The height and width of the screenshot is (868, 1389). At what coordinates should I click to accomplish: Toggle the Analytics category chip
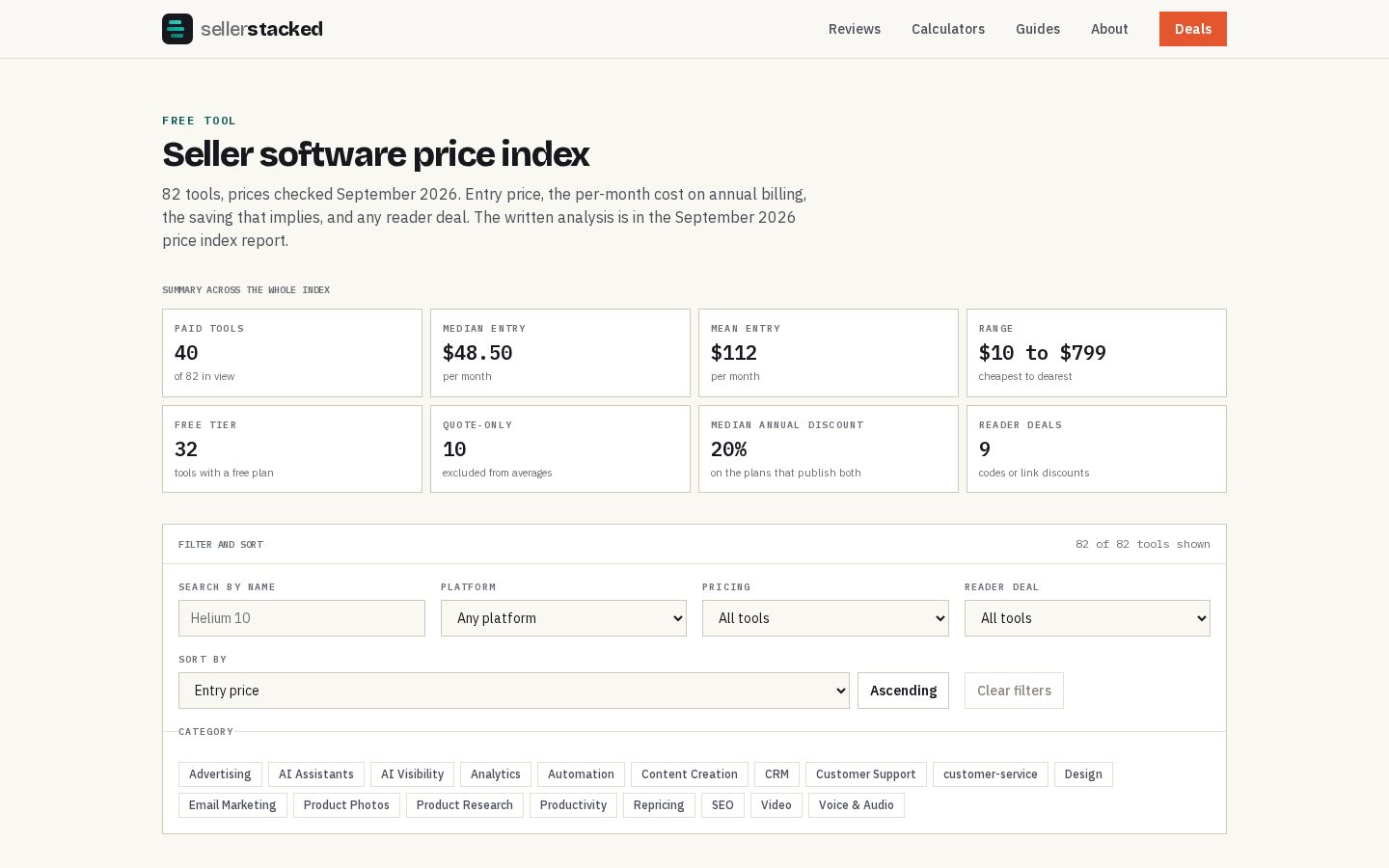(x=496, y=774)
